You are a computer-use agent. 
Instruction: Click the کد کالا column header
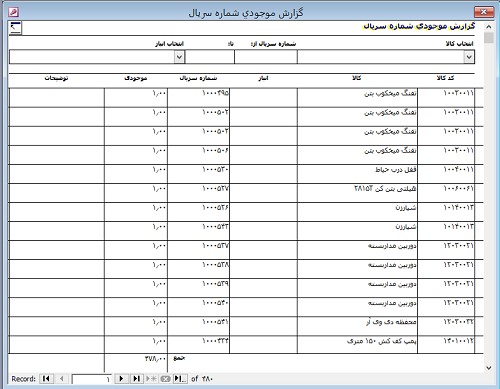tap(445, 78)
